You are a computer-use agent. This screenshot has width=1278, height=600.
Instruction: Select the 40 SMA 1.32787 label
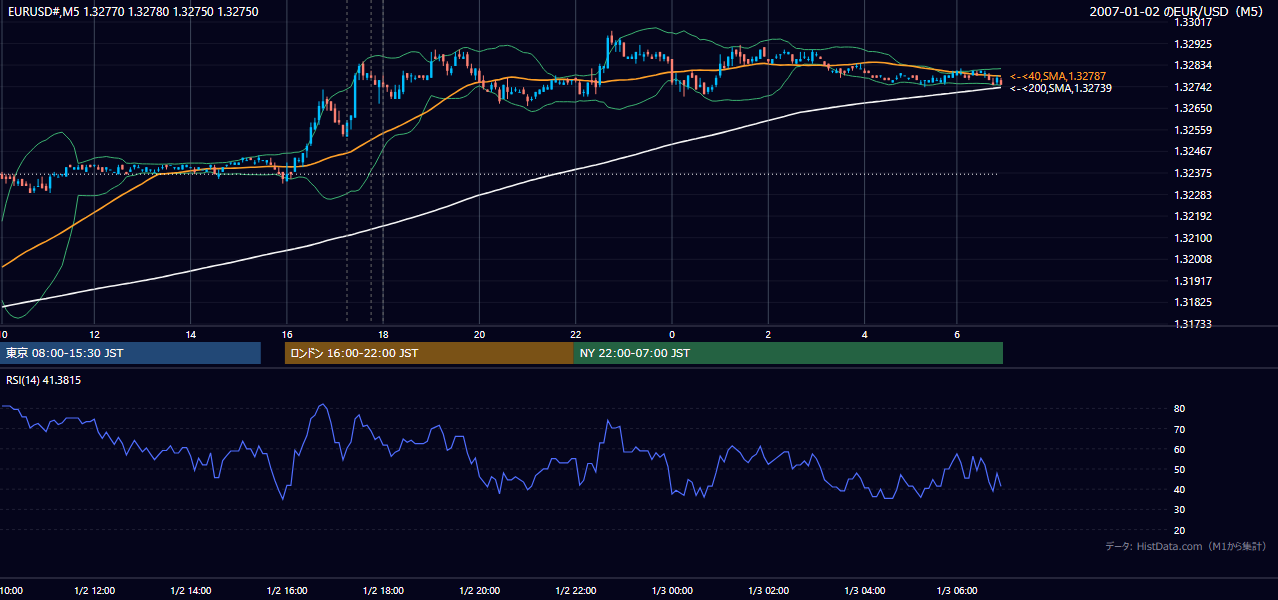[1058, 76]
